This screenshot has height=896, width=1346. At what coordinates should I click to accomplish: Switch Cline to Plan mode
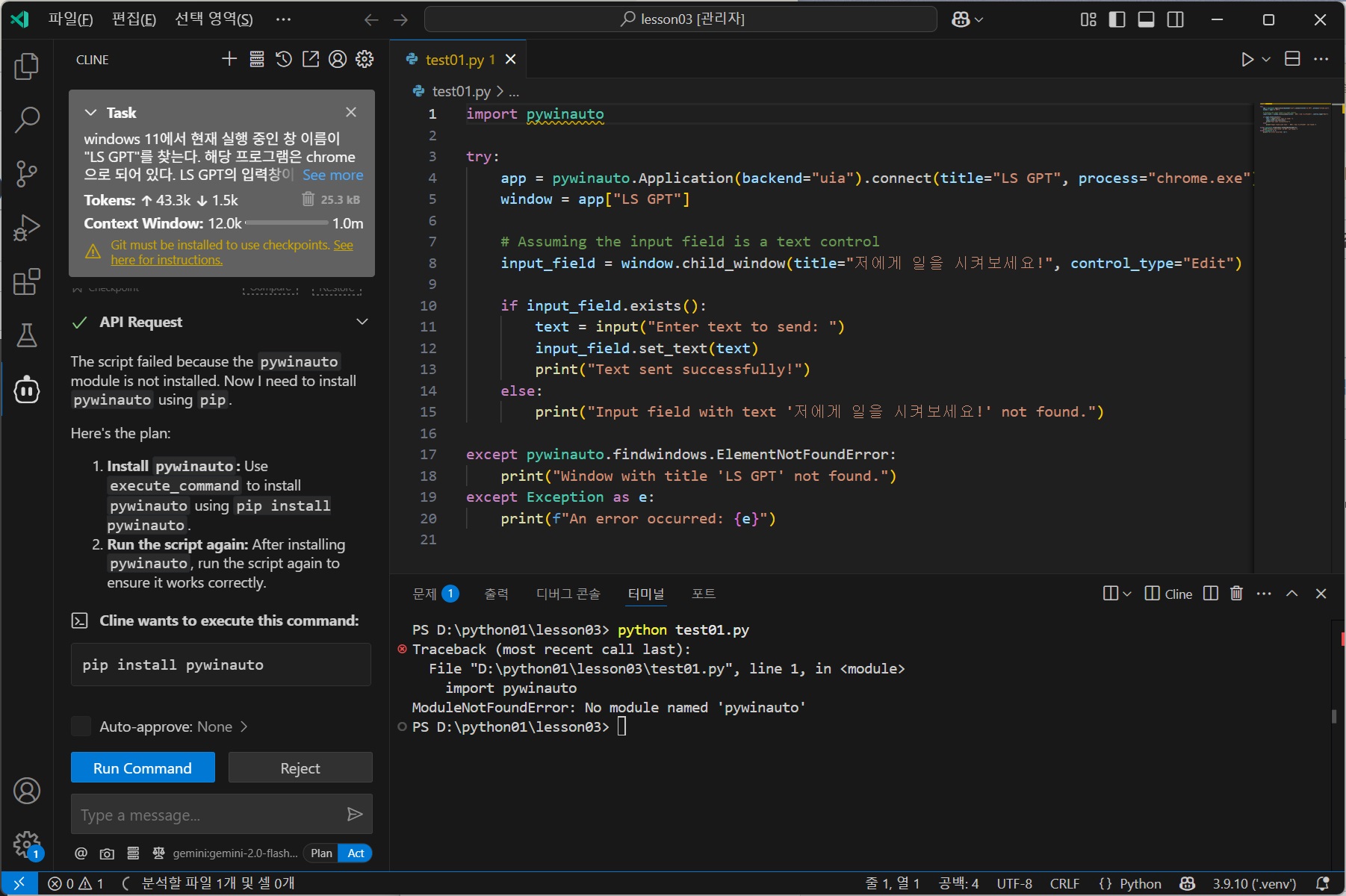(321, 853)
